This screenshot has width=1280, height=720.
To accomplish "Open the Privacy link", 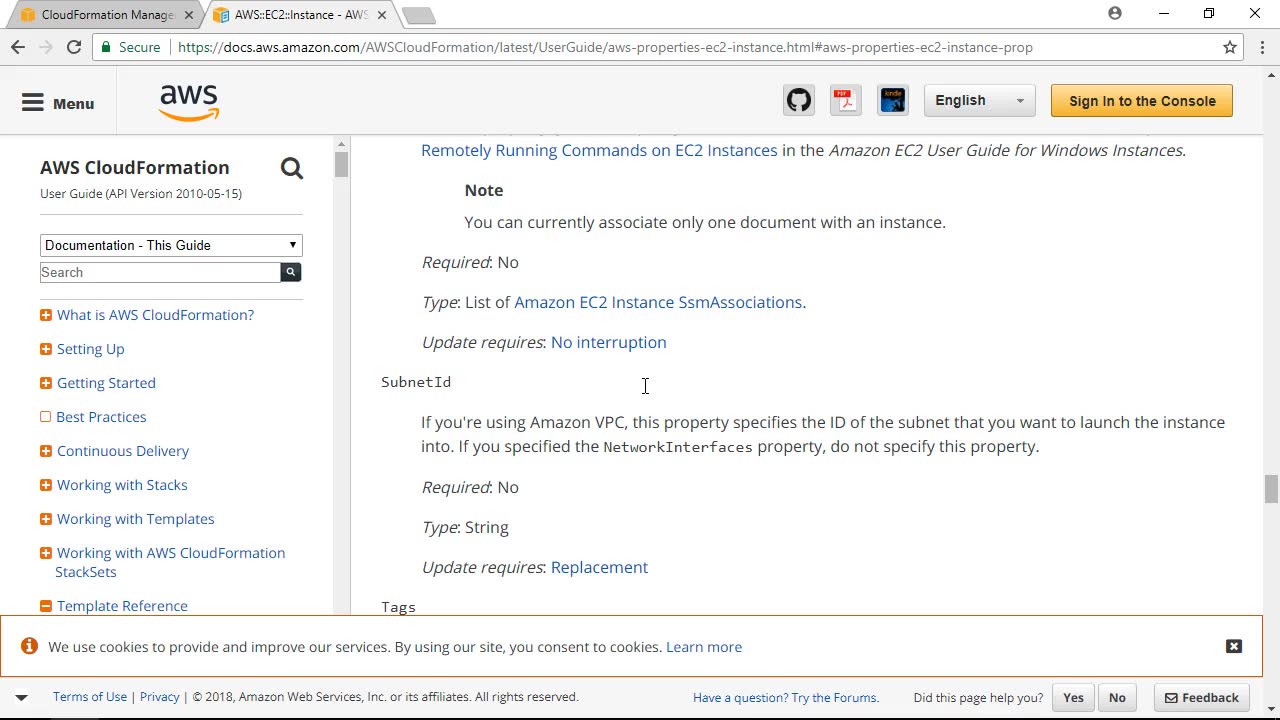I will (x=160, y=697).
